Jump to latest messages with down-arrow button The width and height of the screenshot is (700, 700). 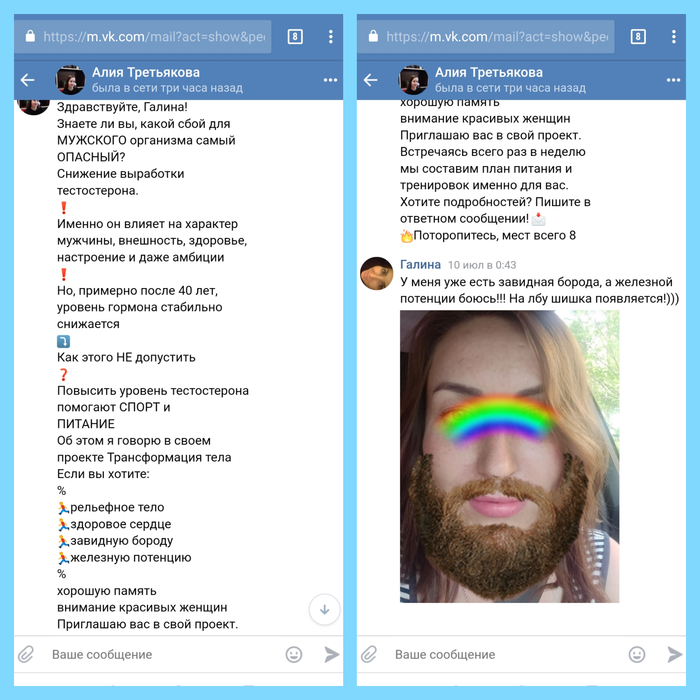(x=325, y=610)
